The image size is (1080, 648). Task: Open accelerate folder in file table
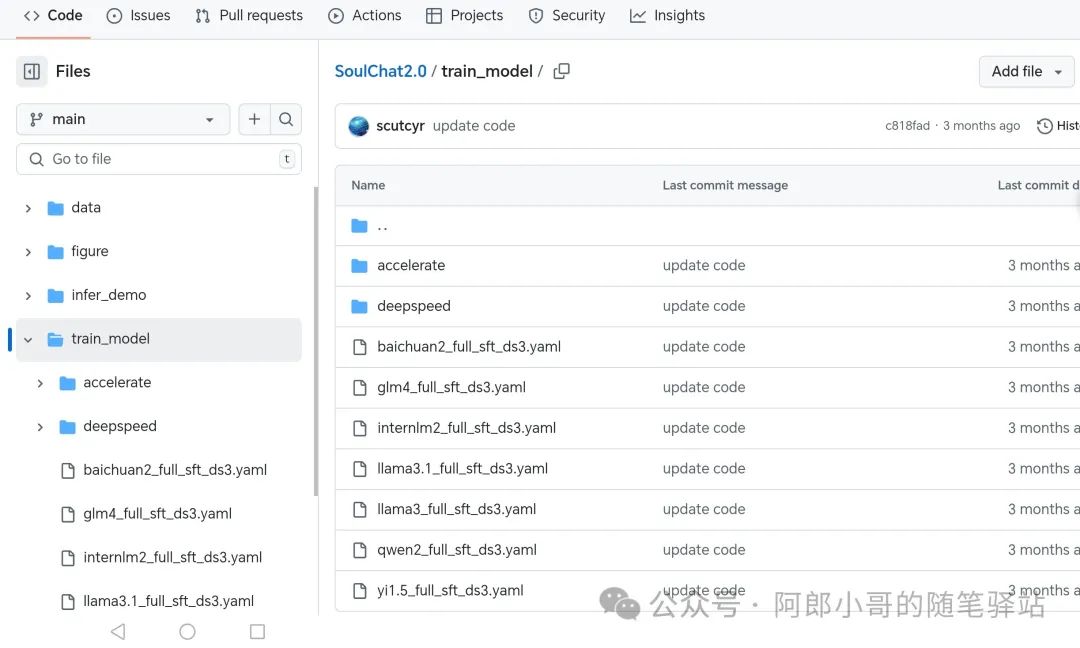point(411,265)
